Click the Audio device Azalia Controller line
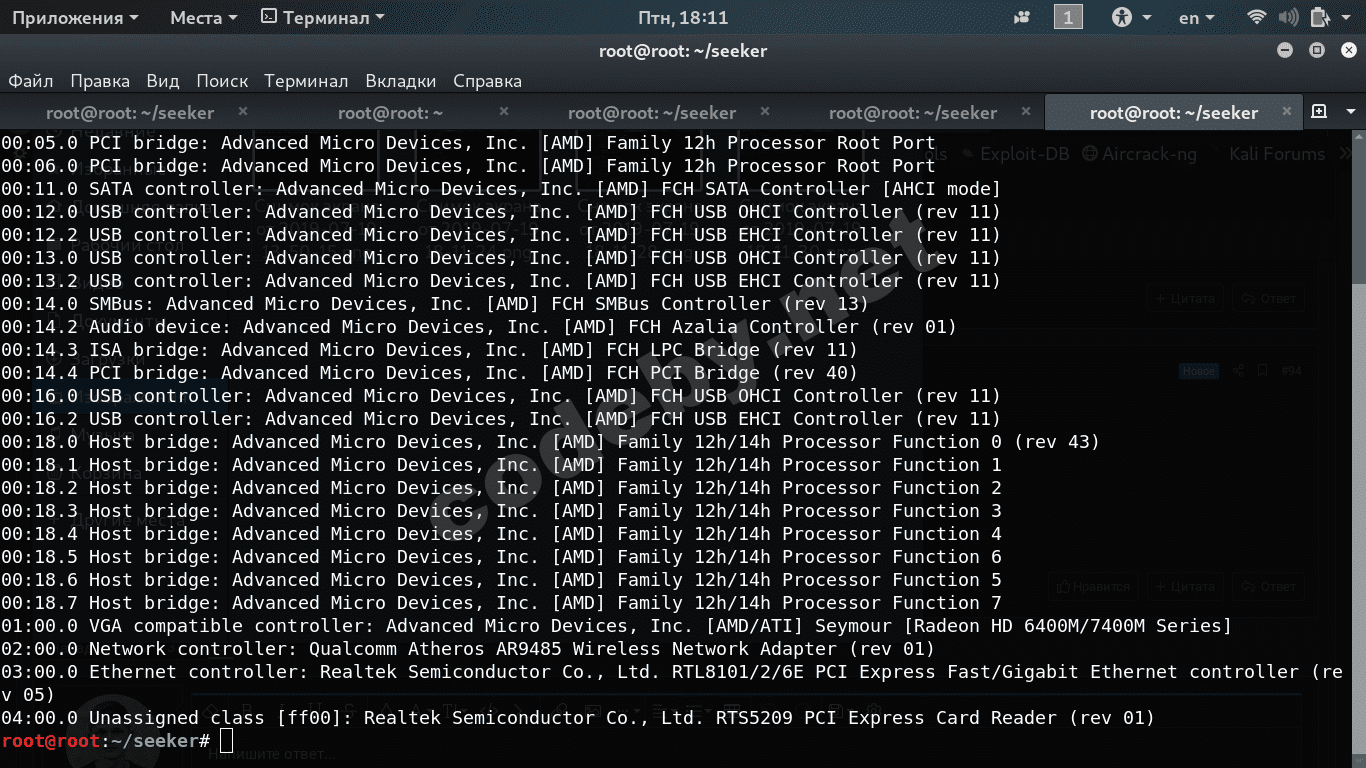 click(x=479, y=327)
